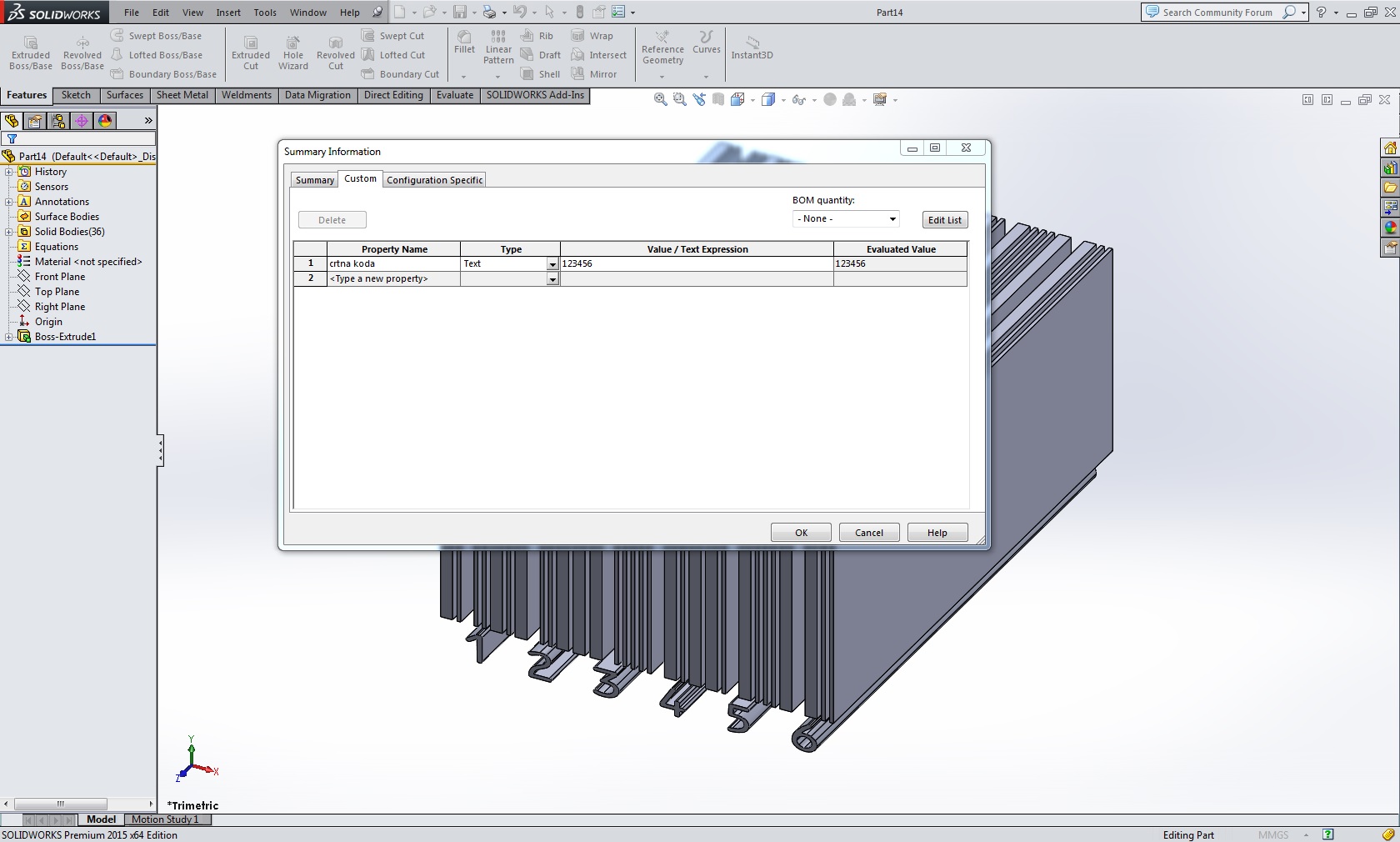Viewport: 1400px width, 842px height.
Task: Switch to the Summary tab
Action: (314, 180)
